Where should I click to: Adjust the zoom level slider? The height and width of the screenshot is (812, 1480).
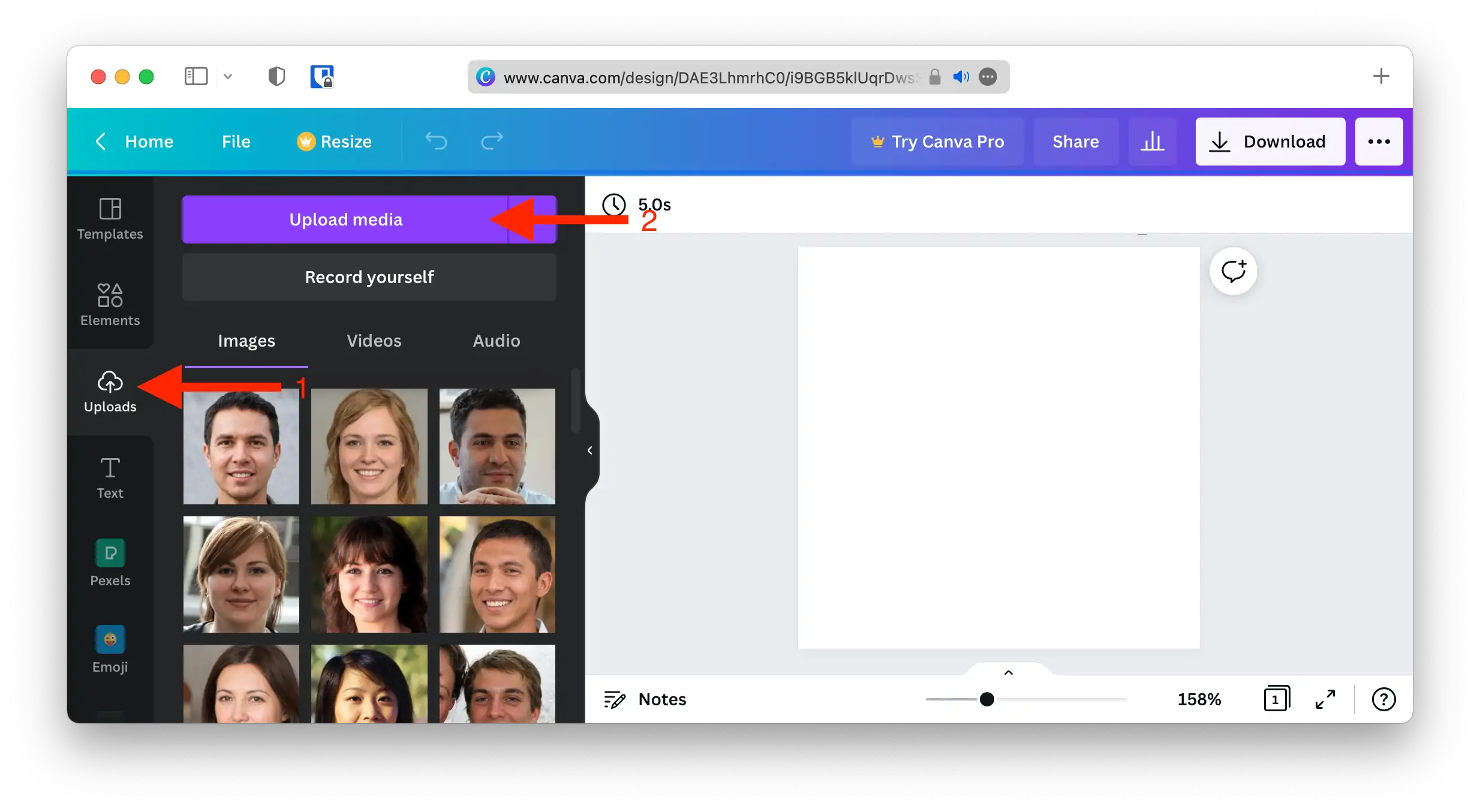[x=987, y=699]
